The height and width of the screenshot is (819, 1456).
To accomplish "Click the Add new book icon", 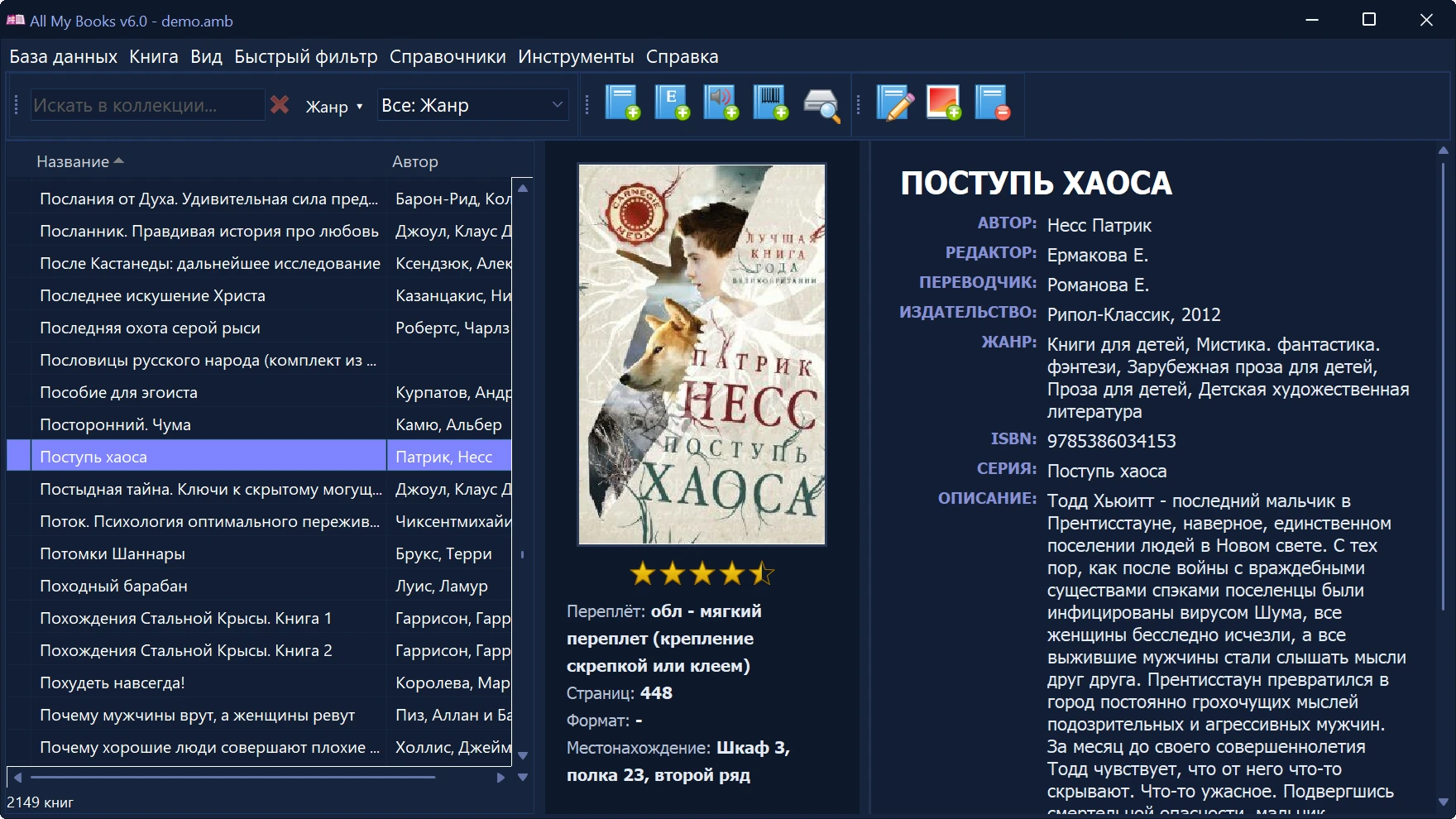I will 622,104.
